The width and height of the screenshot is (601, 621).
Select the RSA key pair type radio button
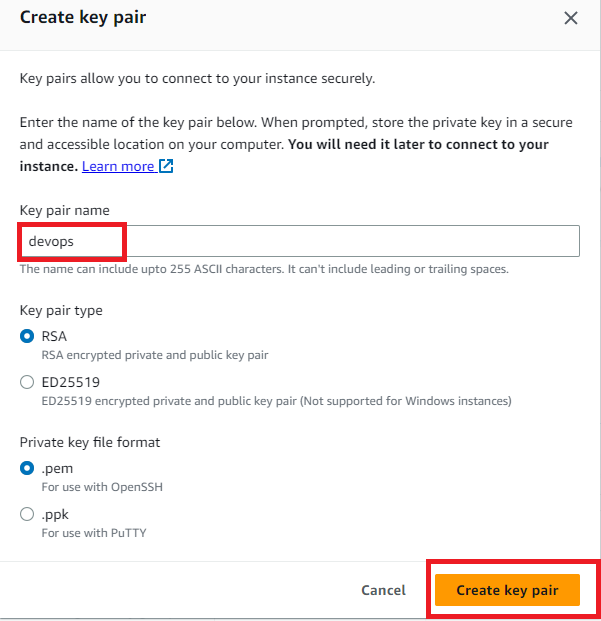[27, 336]
